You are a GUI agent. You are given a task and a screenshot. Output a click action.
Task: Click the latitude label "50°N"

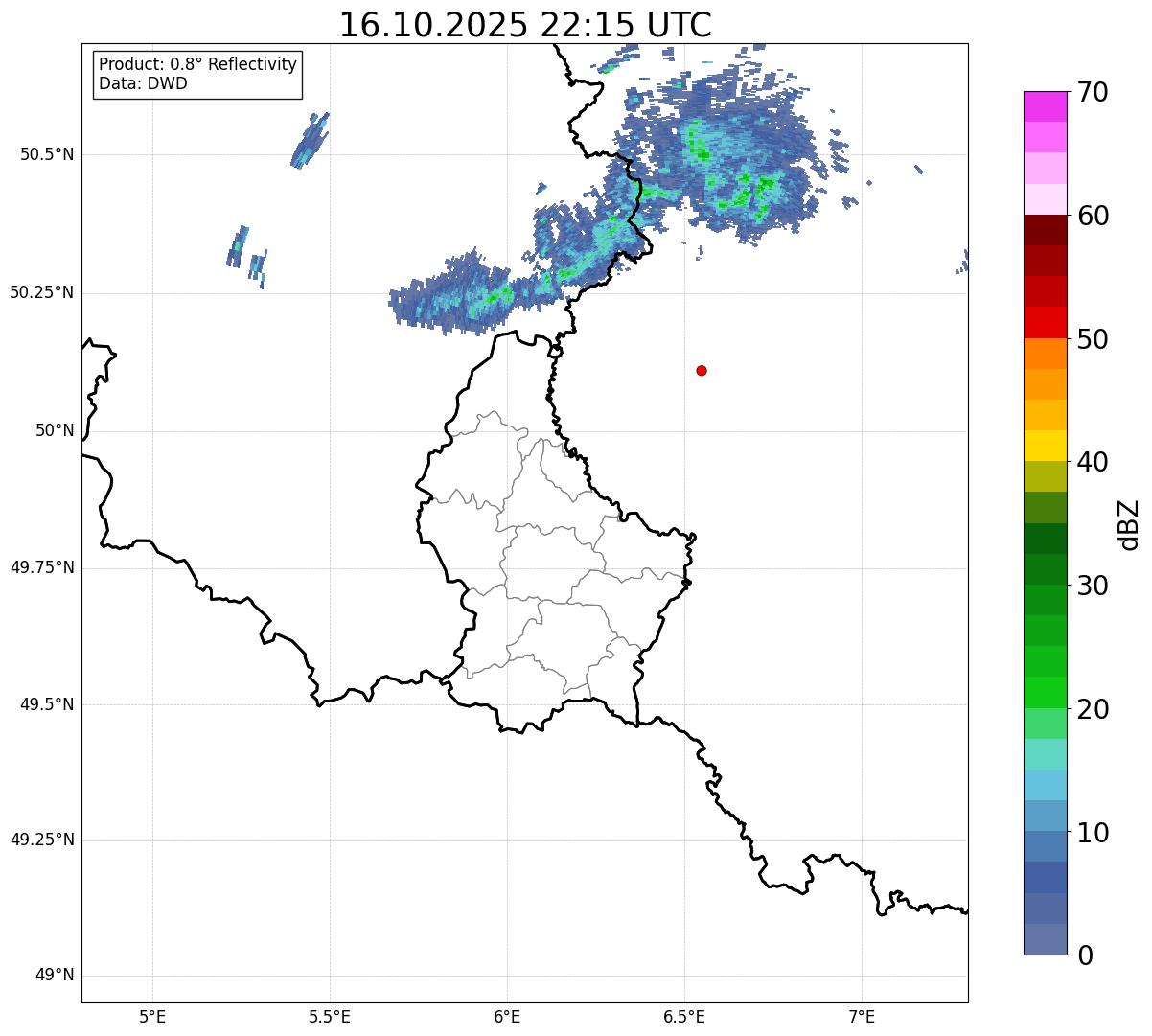tap(55, 430)
